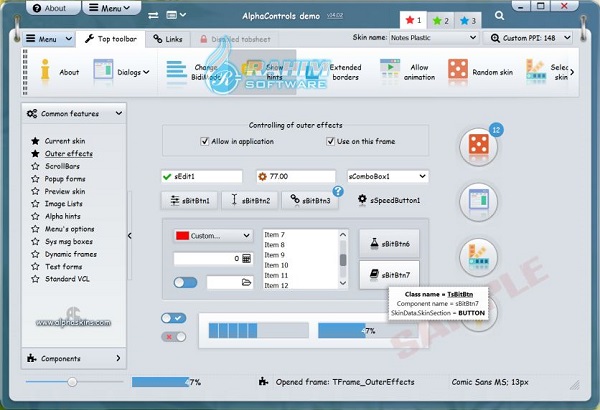Click the www.alphaskins.com link

pos(73,323)
